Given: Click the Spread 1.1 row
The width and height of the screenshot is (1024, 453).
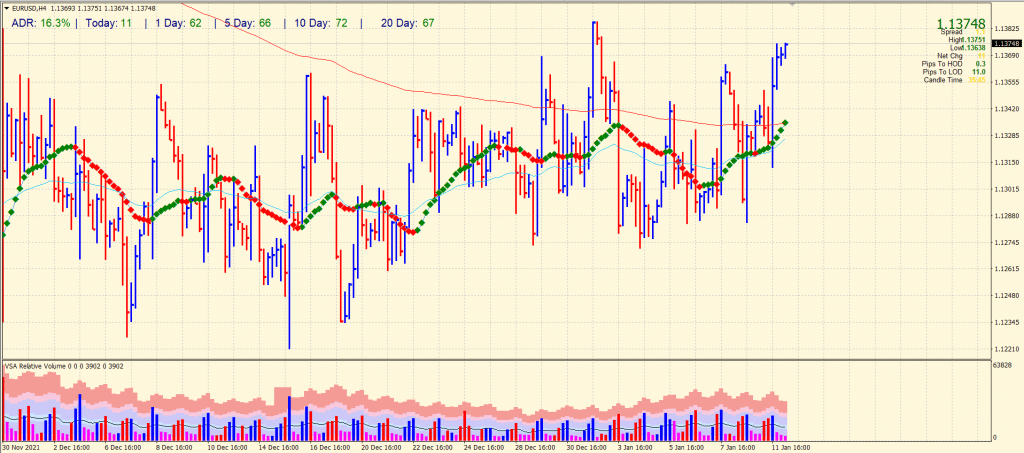Looking at the screenshot, I should [963, 31].
